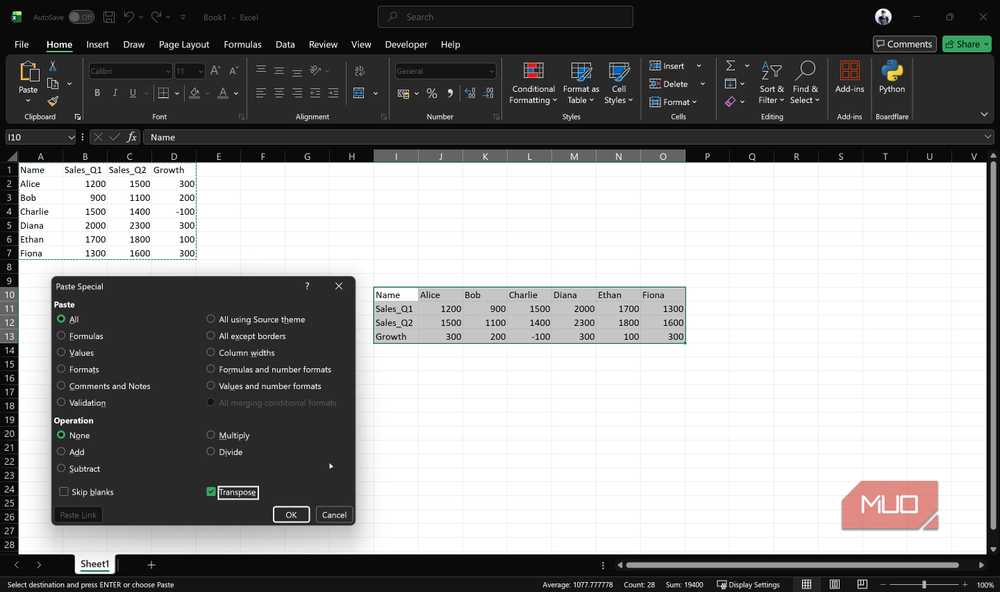Click the Comma Style icon
Screen dimensions: 1000x592
450,94
